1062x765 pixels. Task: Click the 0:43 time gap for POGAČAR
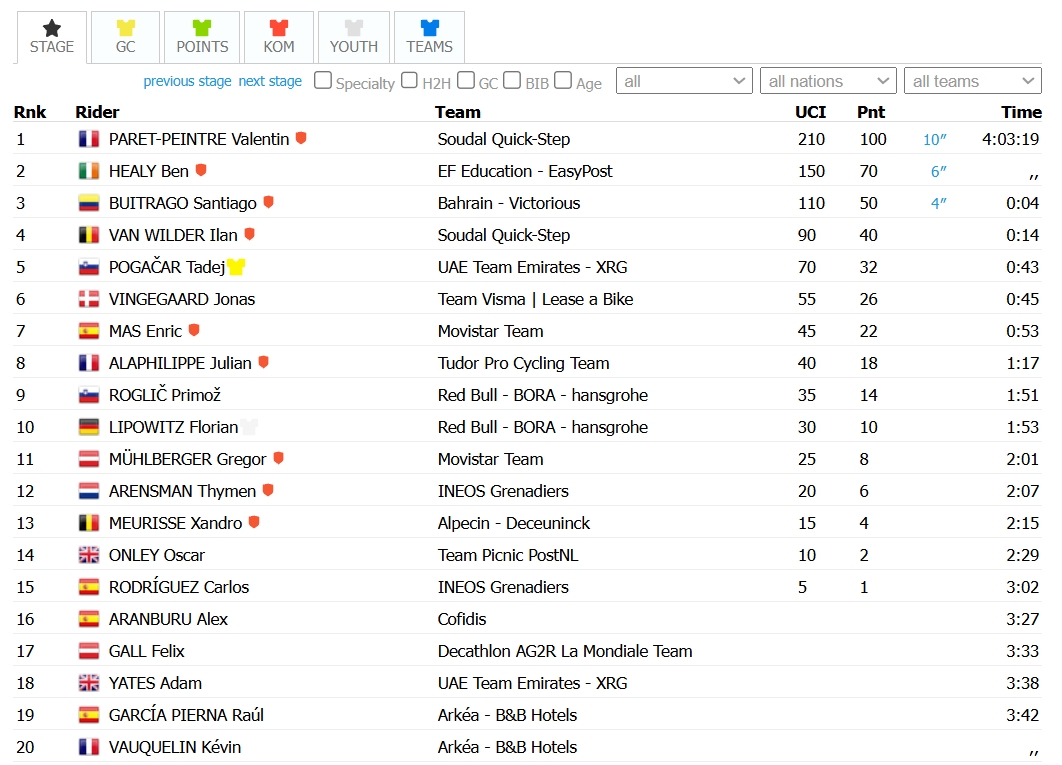click(x=1023, y=267)
